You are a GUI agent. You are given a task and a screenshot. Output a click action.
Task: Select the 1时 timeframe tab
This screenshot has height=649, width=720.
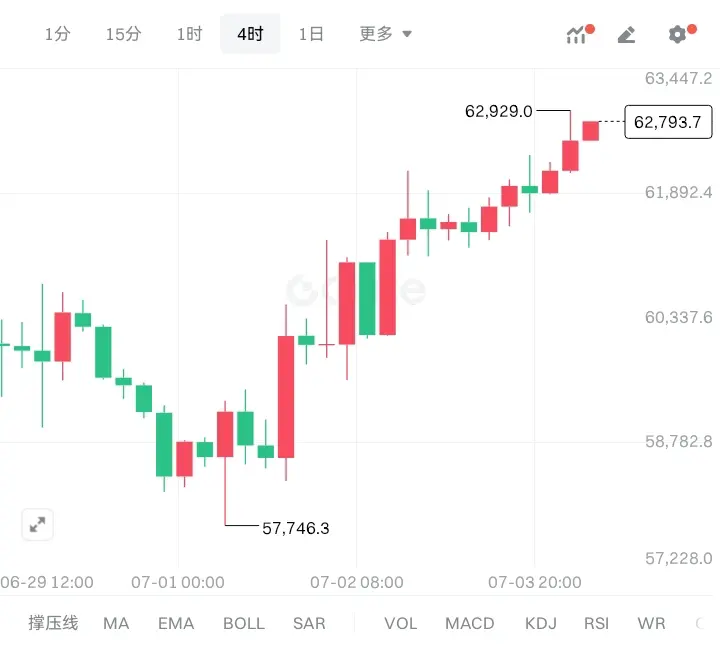click(x=189, y=34)
